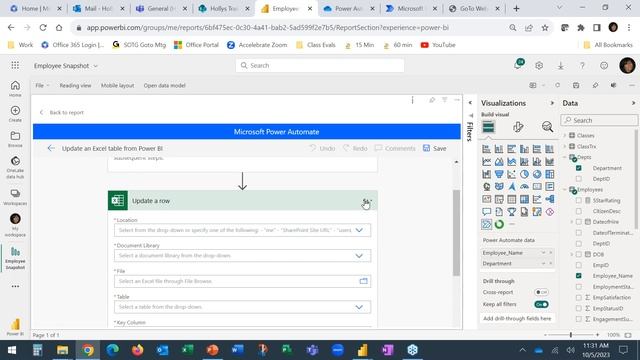Viewport: 640px width, 360px height.
Task: Open the Employee Snapshot title dropdown
Action: tap(96, 66)
